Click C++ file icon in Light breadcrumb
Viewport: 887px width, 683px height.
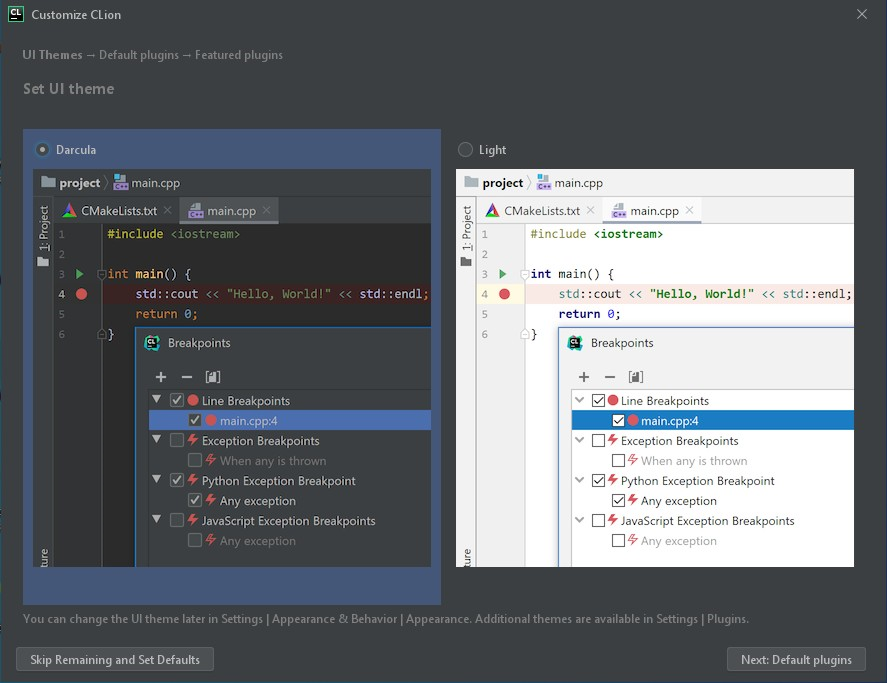point(544,182)
